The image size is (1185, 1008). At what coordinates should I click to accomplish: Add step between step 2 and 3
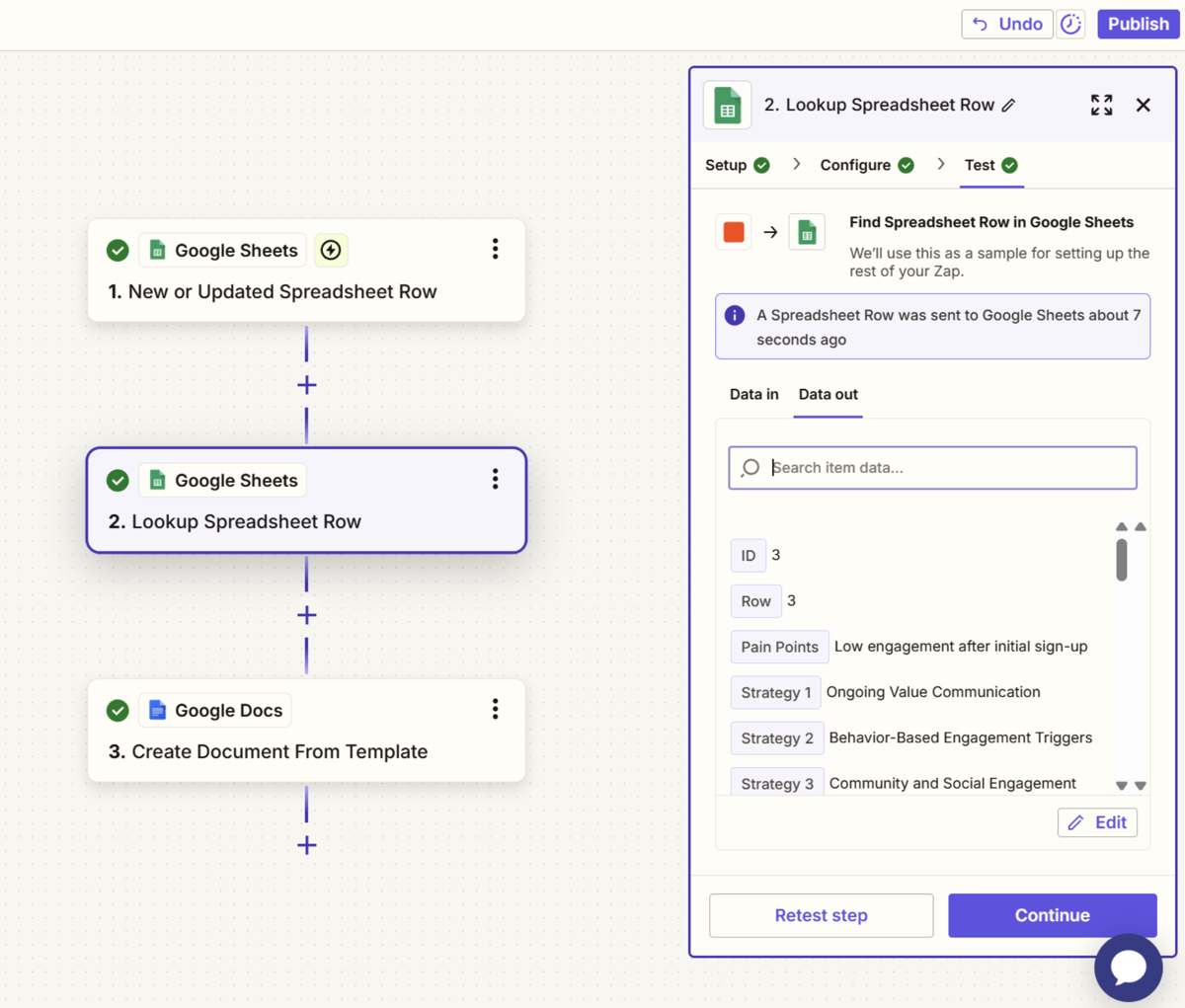307,615
